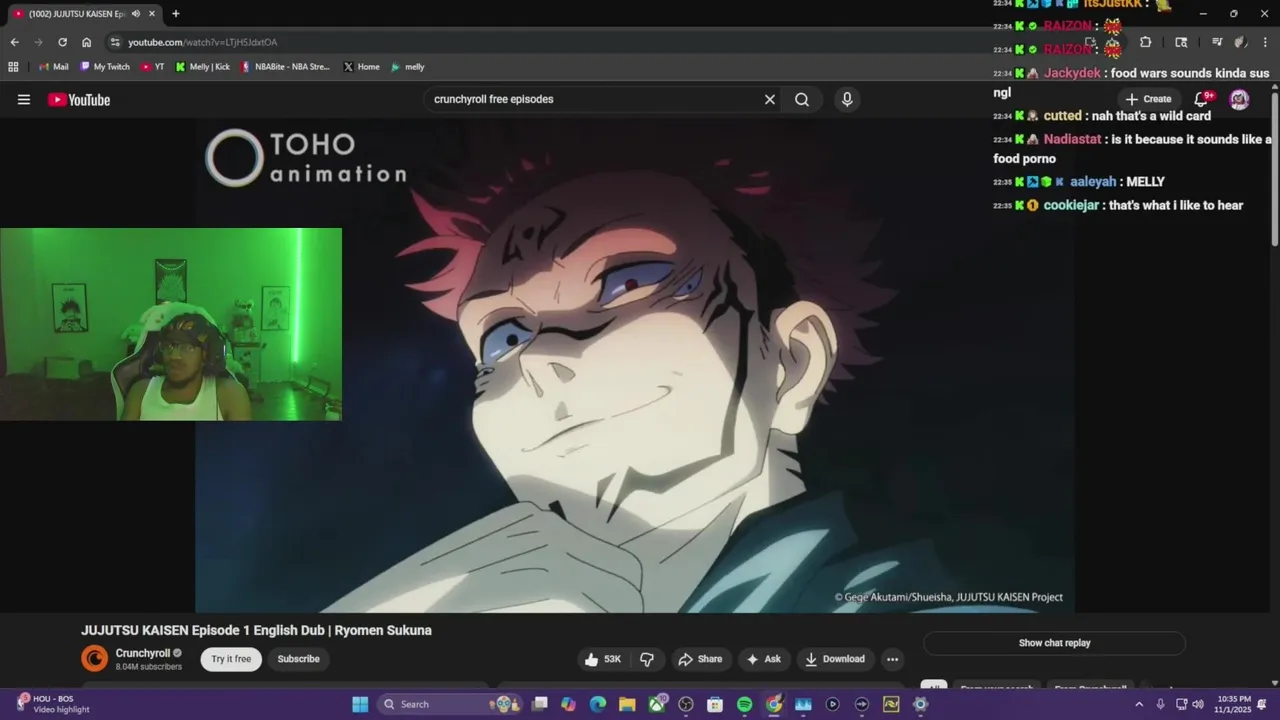Image resolution: width=1280 pixels, height=720 pixels.
Task: Subscribe to the Crunchyroll channel
Action: (298, 659)
